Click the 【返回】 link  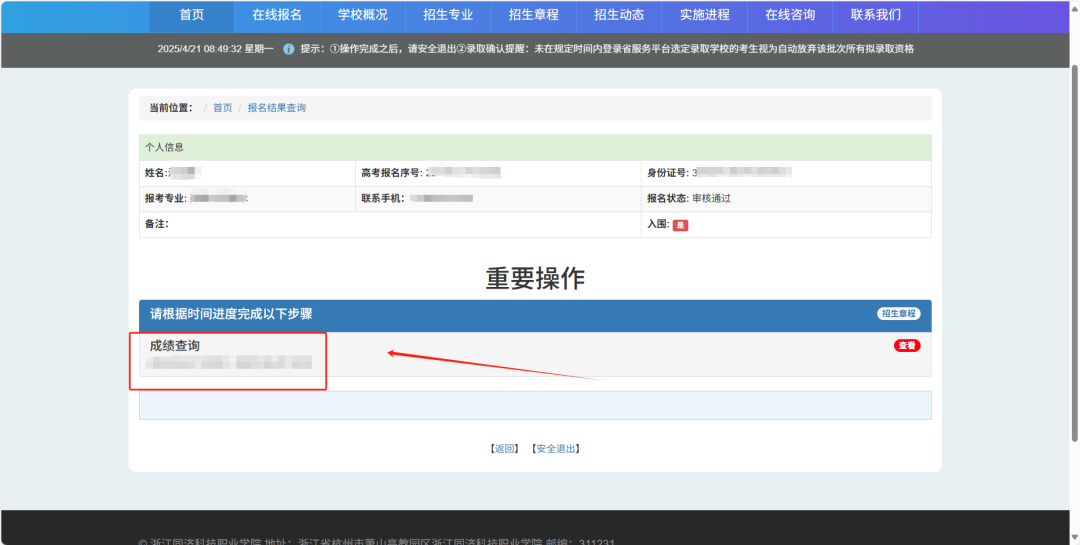tap(504, 449)
